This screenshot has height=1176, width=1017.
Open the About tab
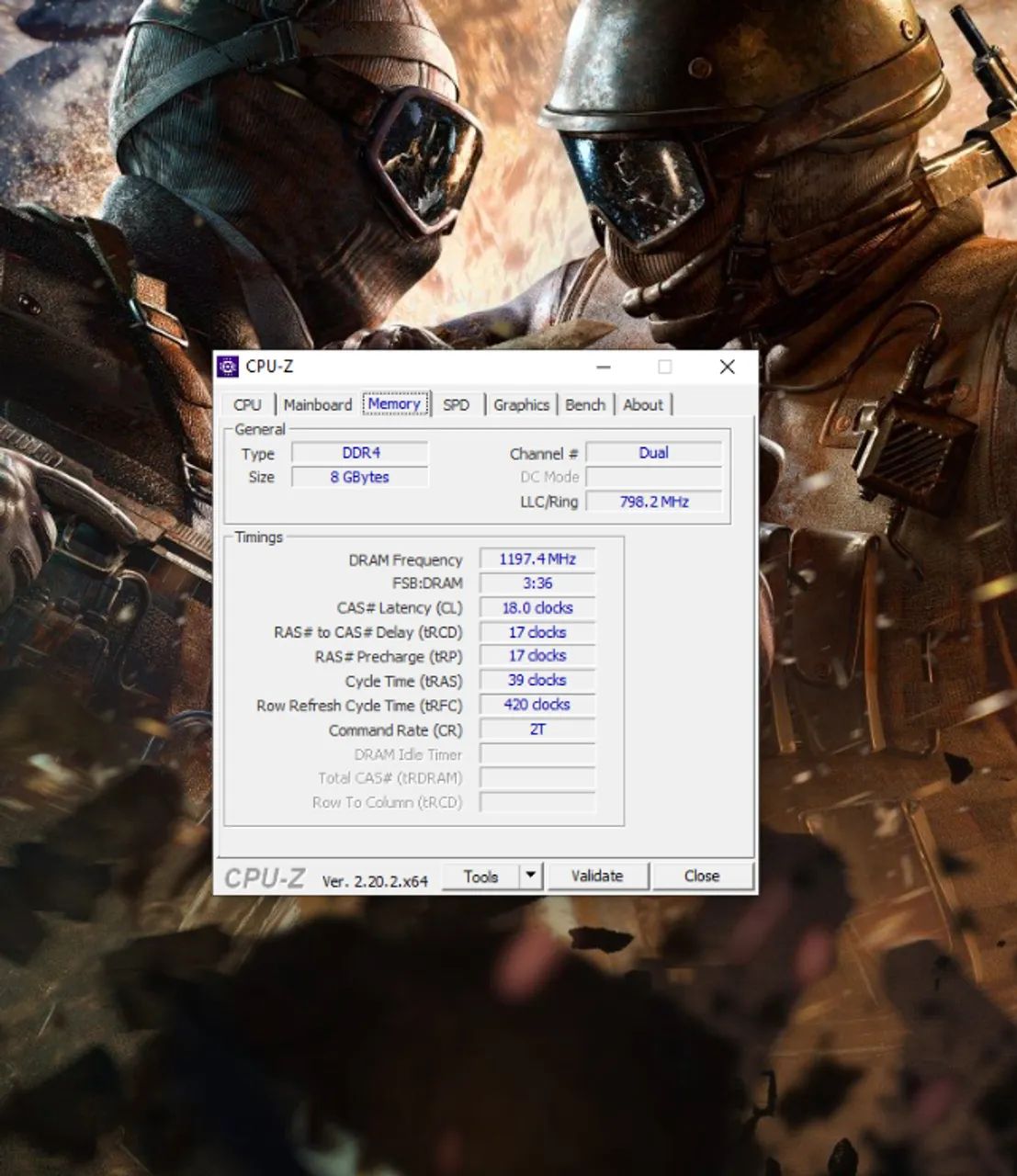point(643,405)
